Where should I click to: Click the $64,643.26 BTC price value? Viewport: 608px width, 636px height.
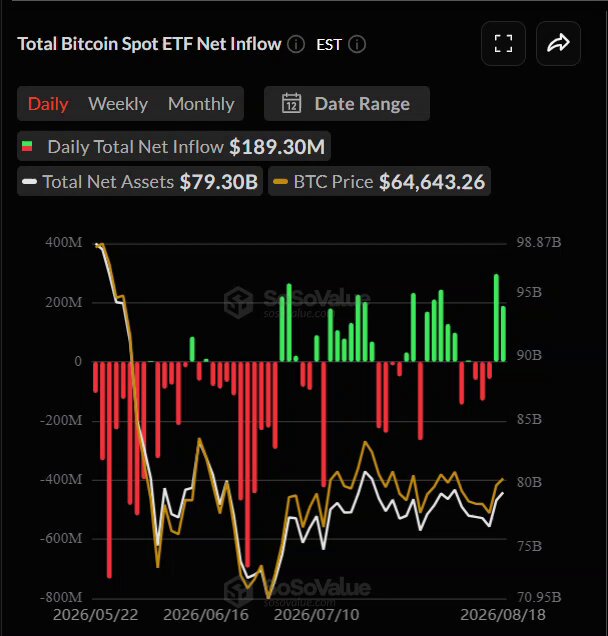tap(432, 182)
